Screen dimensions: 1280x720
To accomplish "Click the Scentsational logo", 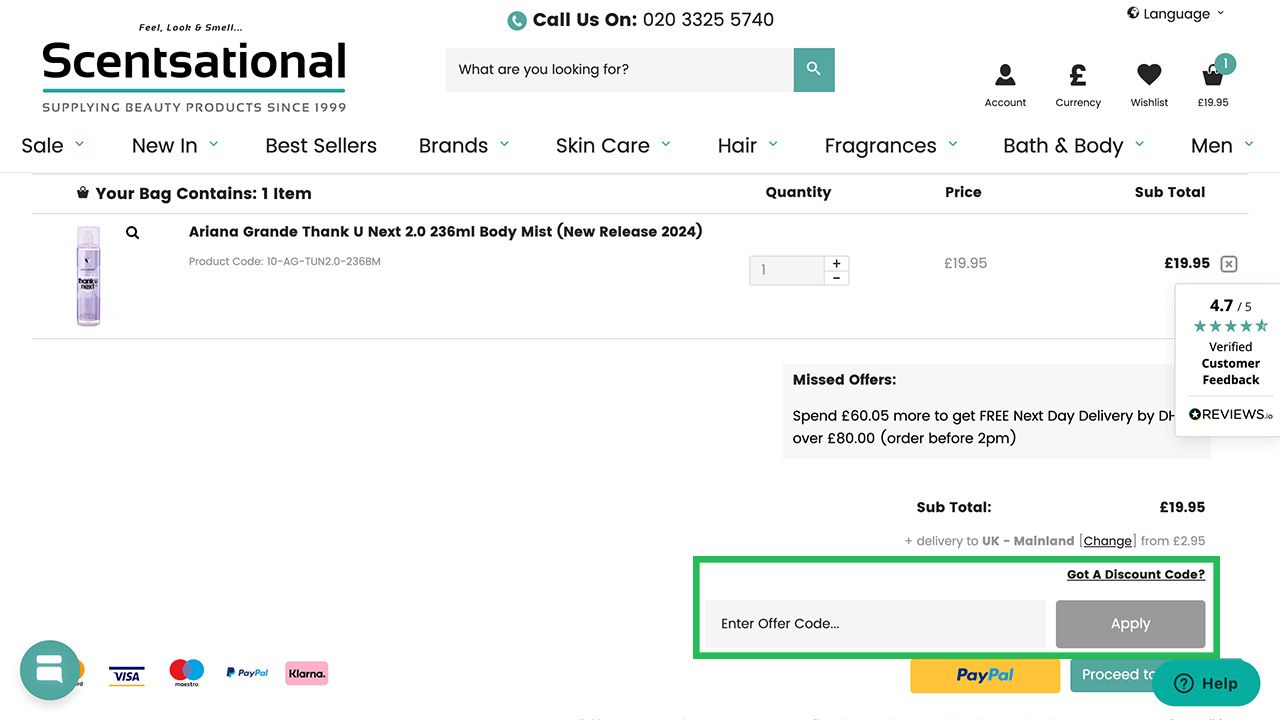I will pyautogui.click(x=194, y=68).
